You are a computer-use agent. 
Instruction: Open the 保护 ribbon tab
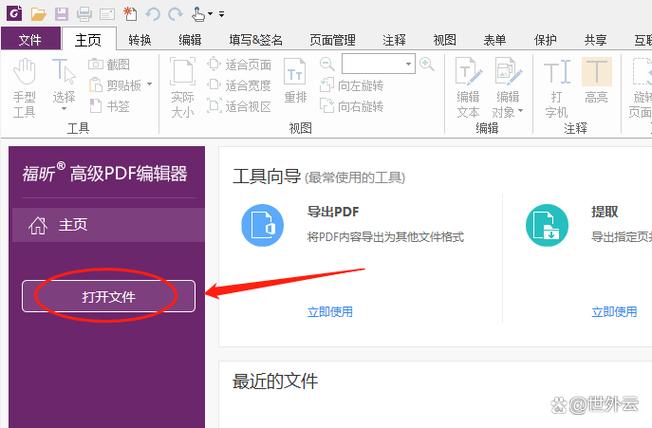[x=545, y=40]
